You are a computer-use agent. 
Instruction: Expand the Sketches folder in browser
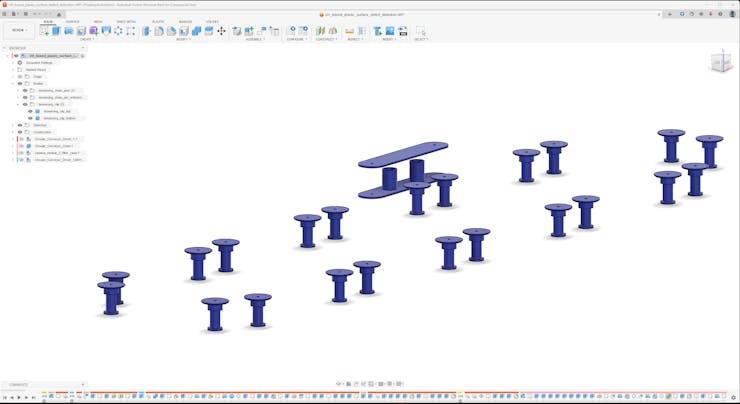pyautogui.click(x=13, y=125)
